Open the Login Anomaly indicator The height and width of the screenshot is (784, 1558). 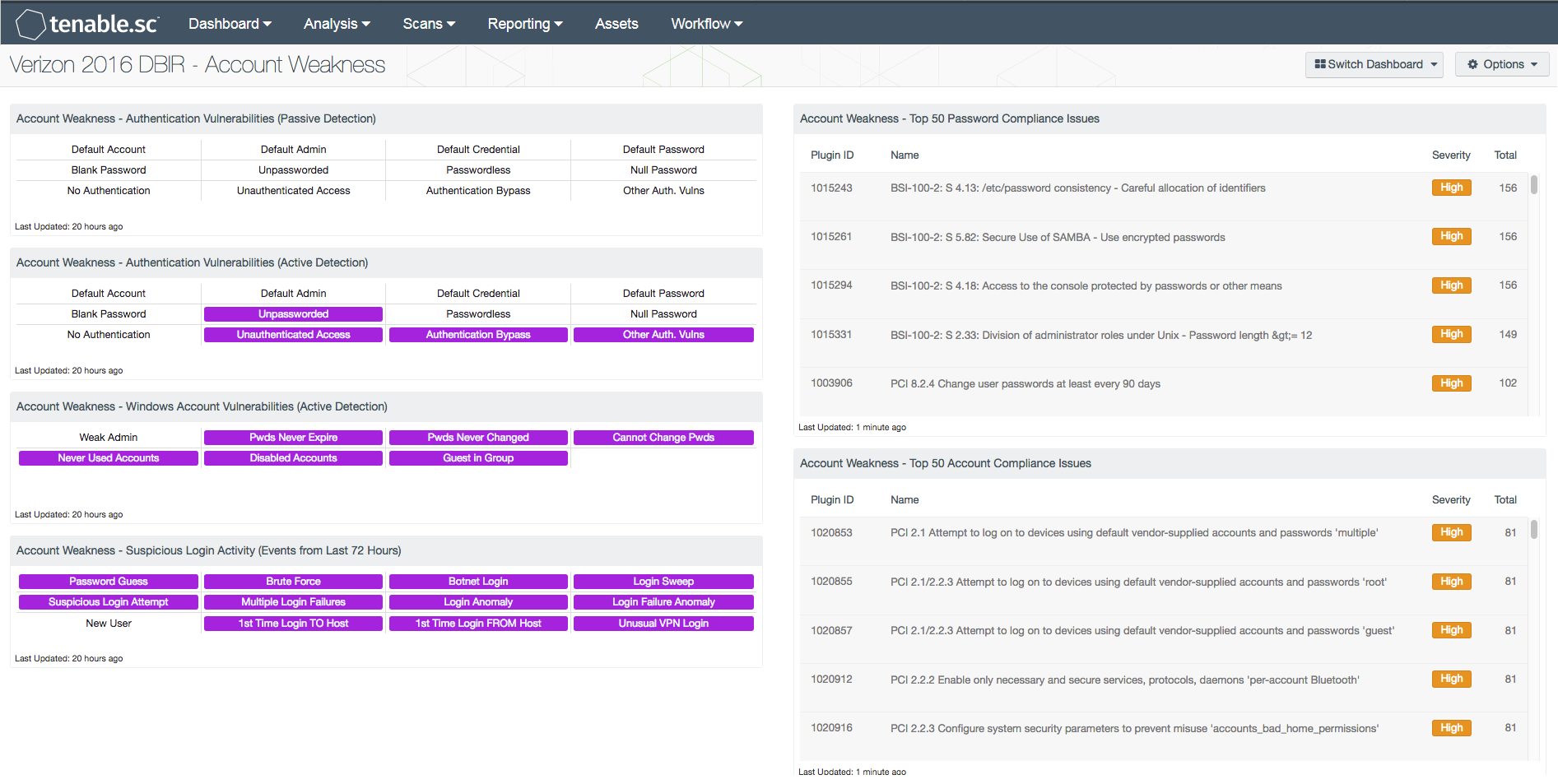(478, 602)
